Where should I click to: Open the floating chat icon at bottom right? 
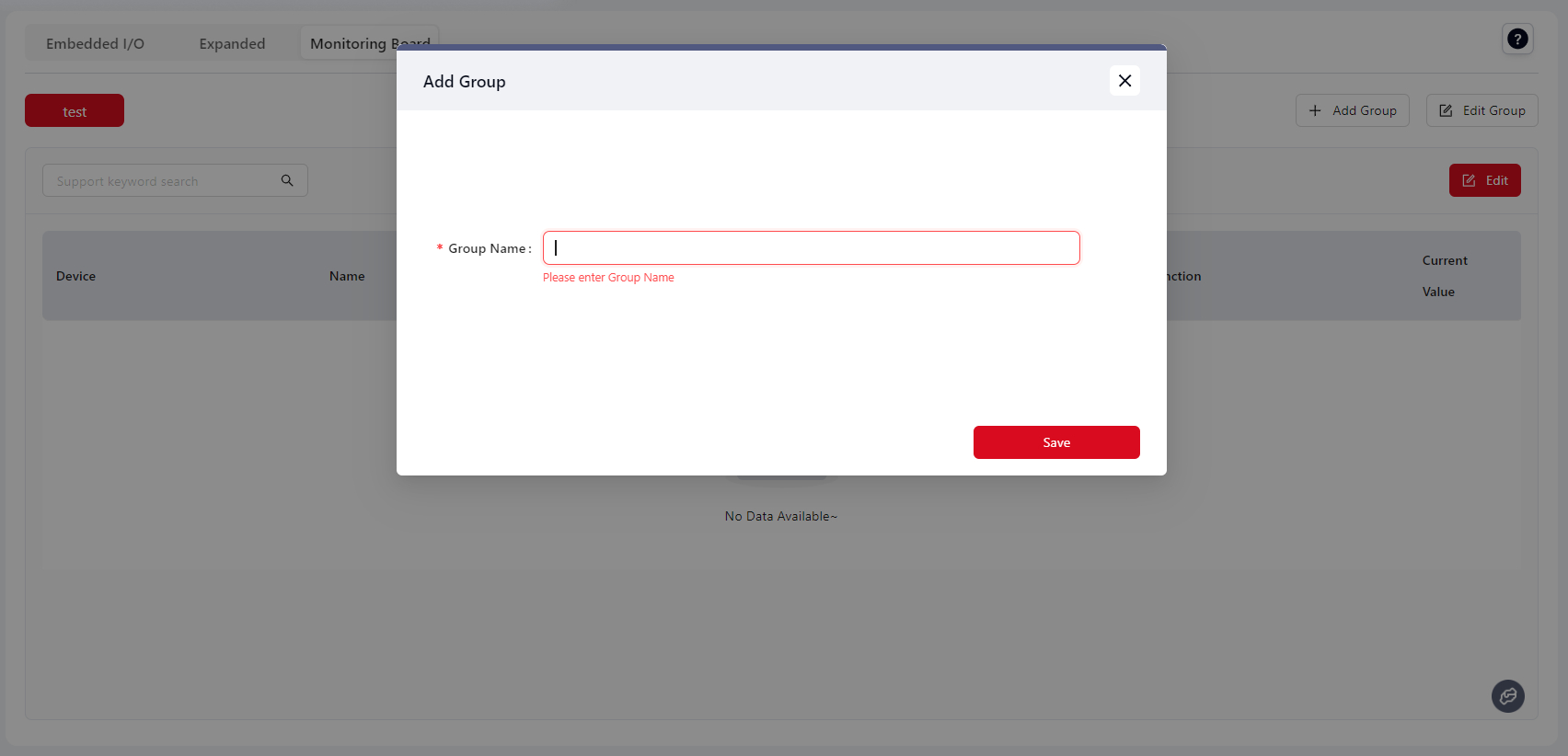tap(1507, 696)
